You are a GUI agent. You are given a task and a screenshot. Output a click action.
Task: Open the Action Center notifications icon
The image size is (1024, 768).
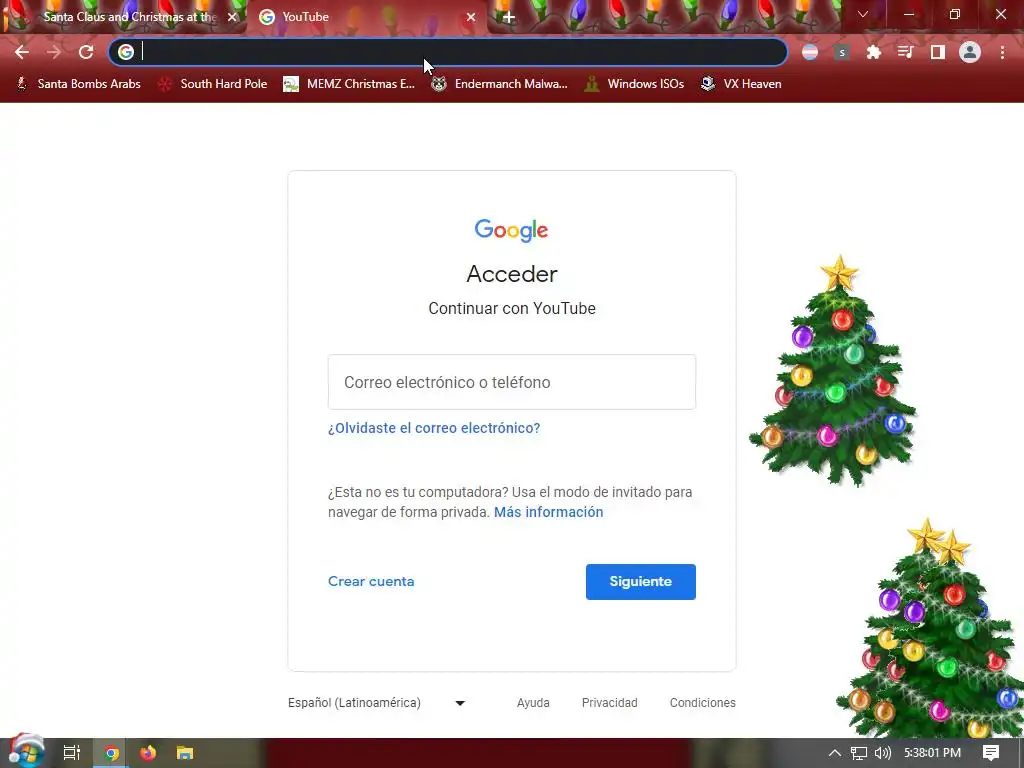point(991,753)
